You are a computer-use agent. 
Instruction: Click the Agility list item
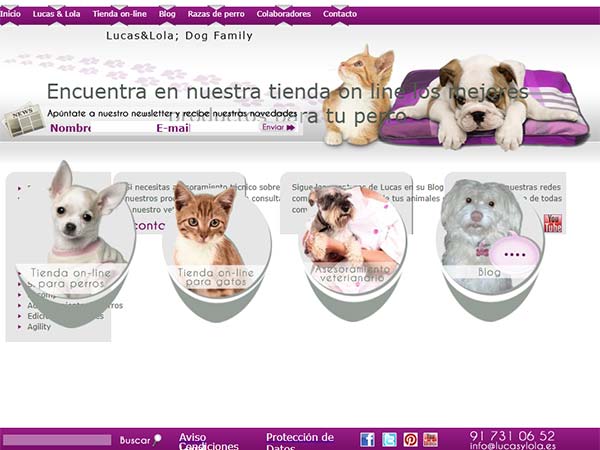[x=39, y=327]
